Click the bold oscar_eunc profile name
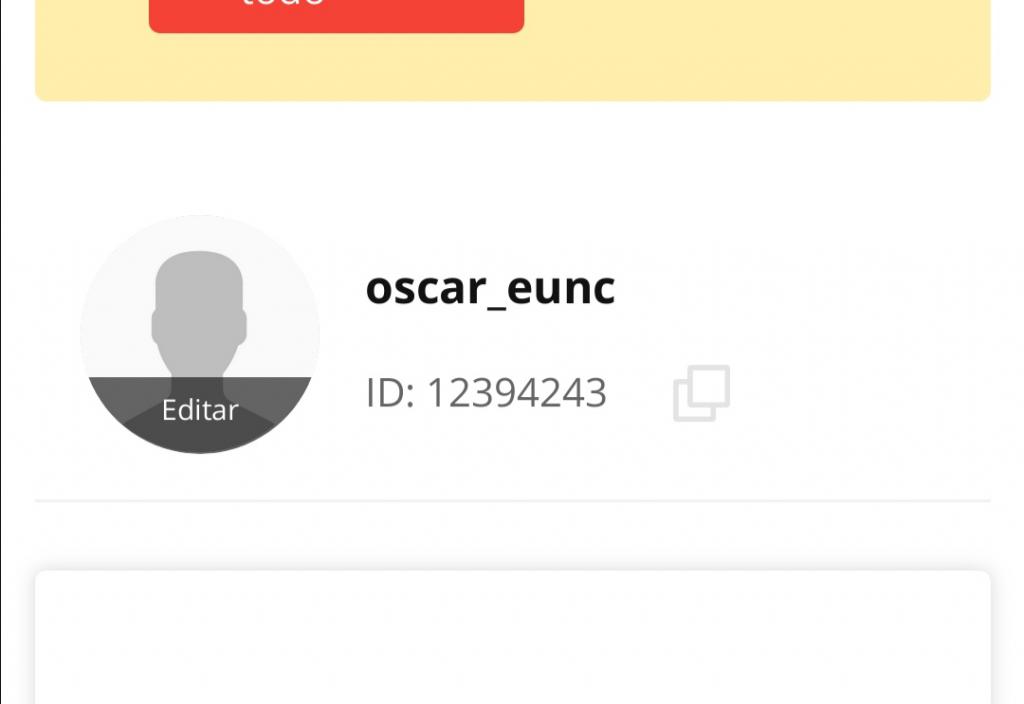The width and height of the screenshot is (1024, 704). 490,289
